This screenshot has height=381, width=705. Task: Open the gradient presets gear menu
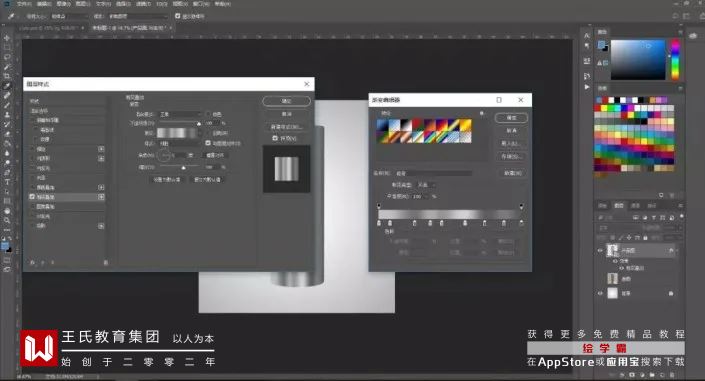(482, 113)
